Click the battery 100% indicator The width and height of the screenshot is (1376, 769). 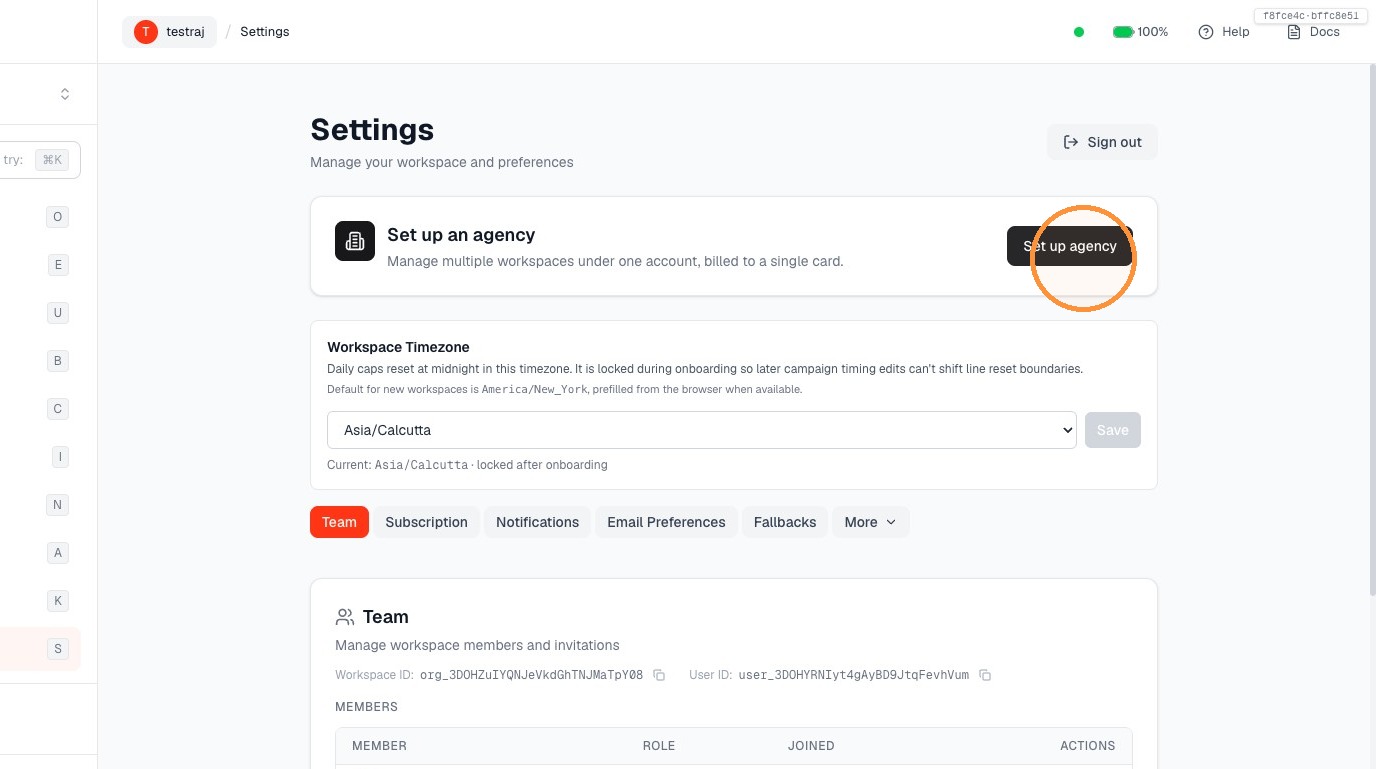1140,32
